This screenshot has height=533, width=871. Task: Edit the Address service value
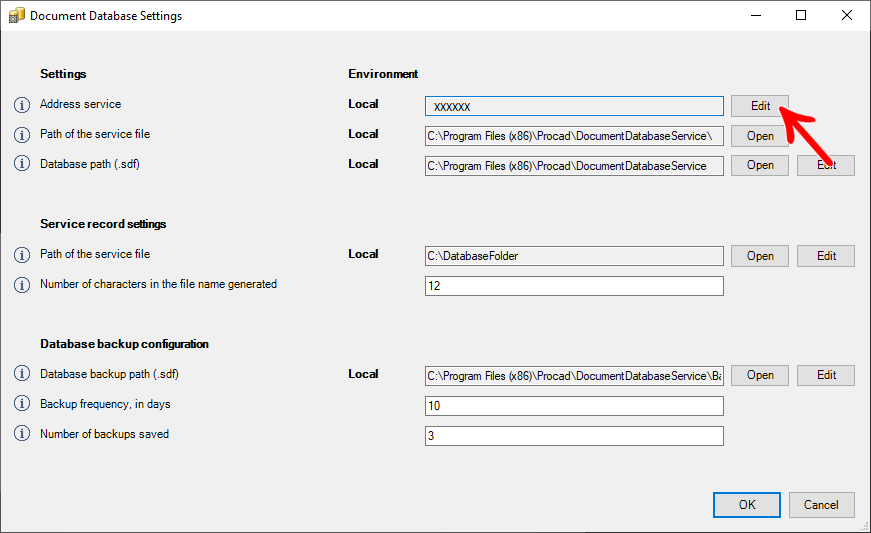click(x=759, y=105)
